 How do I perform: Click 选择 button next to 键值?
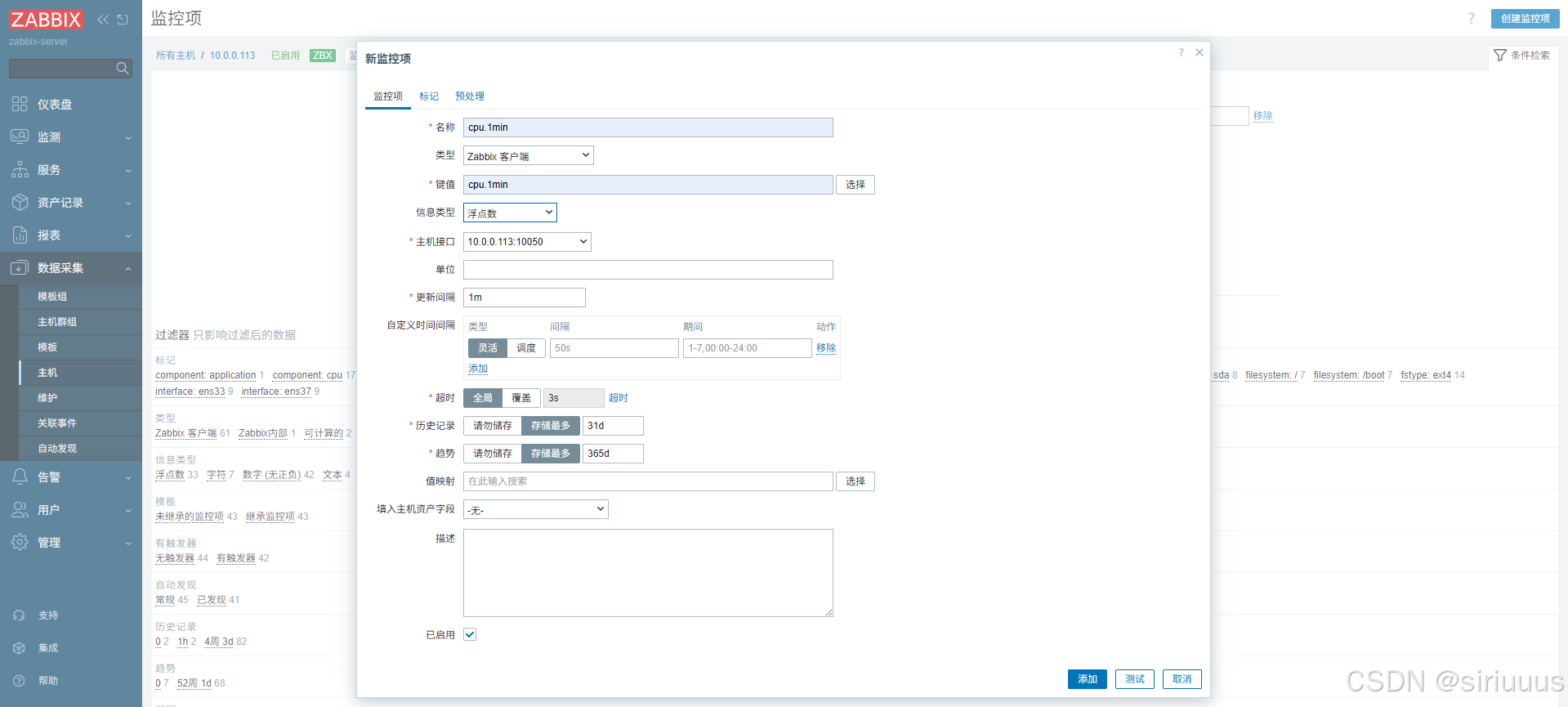[855, 185]
